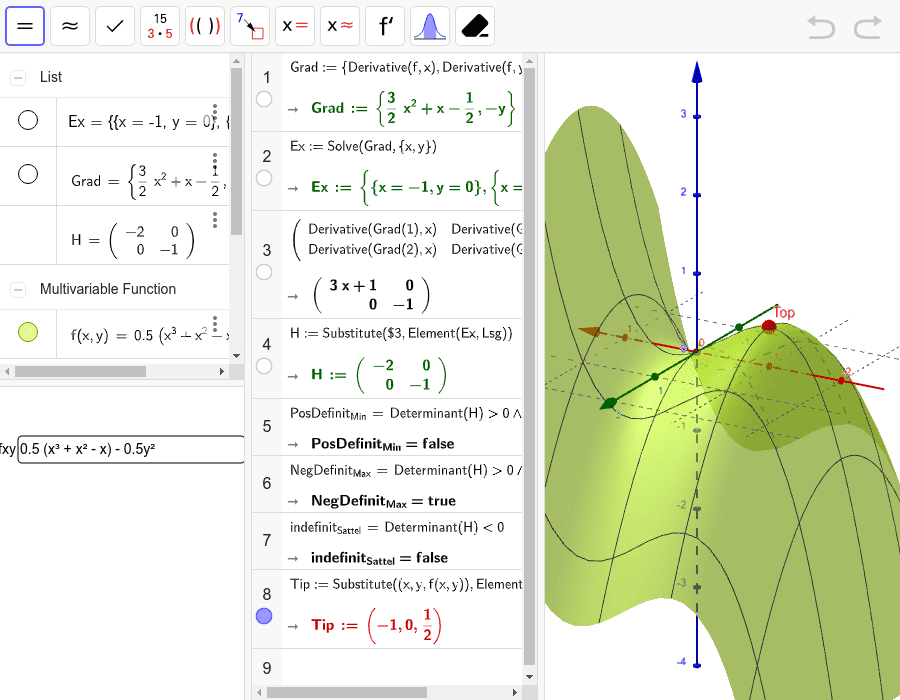Click CAS view scroll-right arrow

coord(515,693)
